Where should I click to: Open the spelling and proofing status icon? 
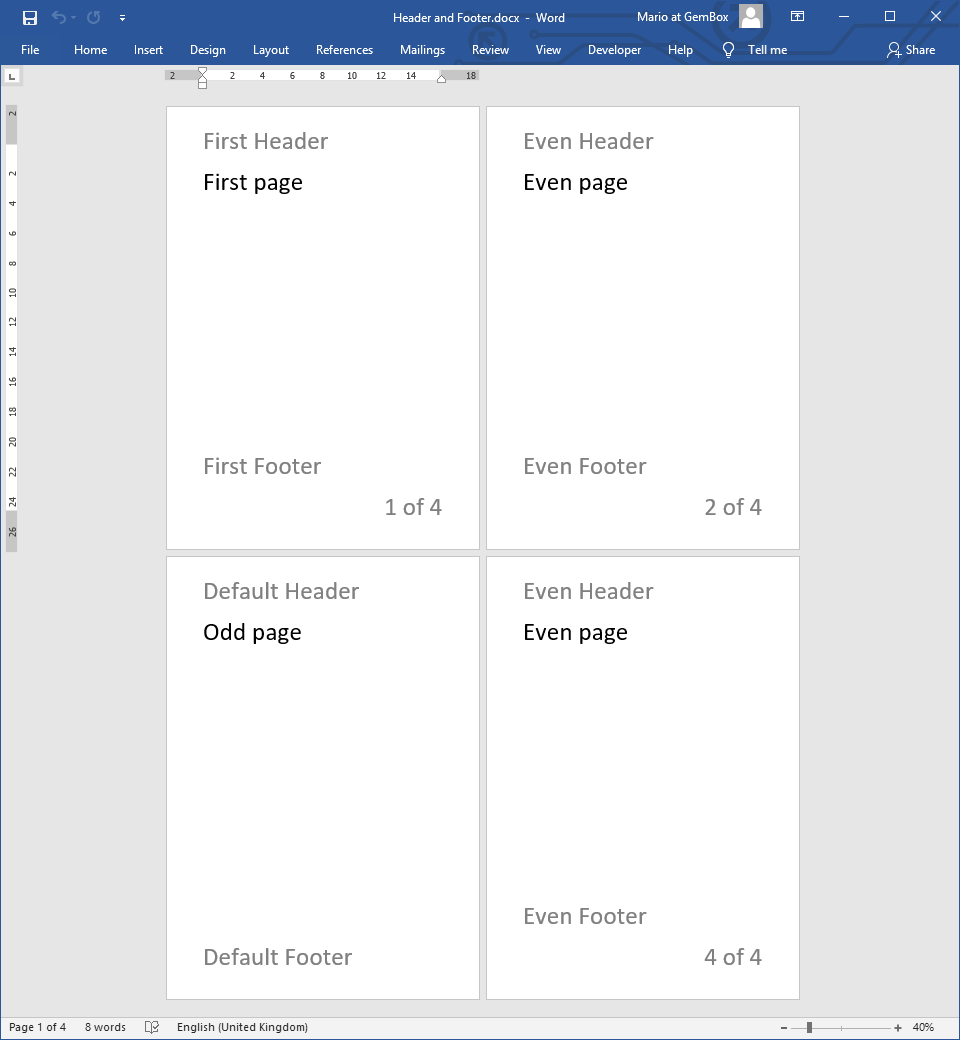[x=152, y=1027]
